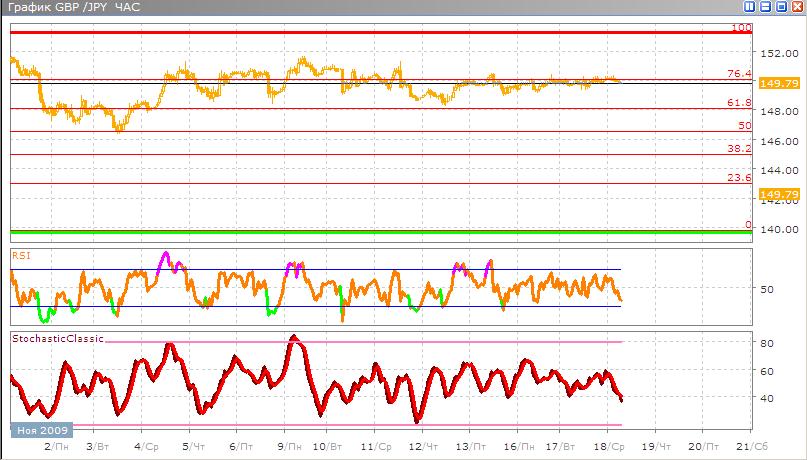This screenshot has height=460, width=807.
Task: Close the GBP/JPY chart window
Action: pos(797,7)
